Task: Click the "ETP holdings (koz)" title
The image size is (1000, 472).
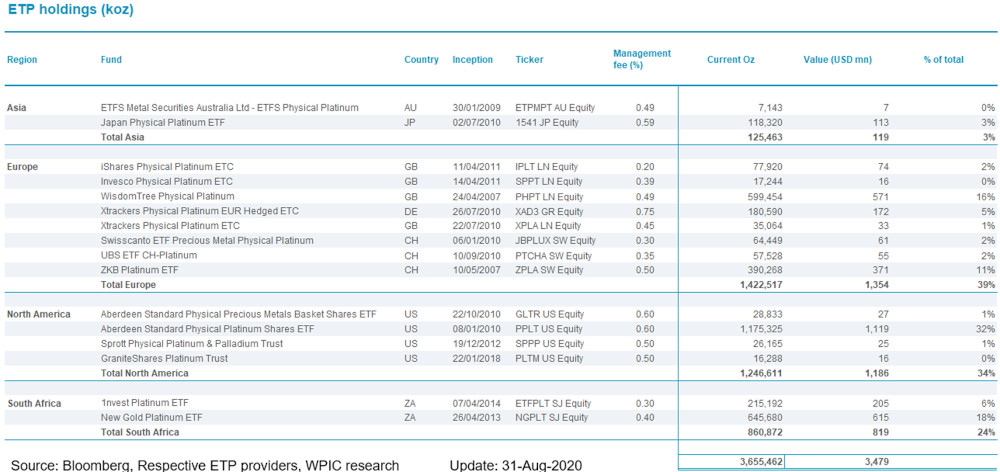Action: click(71, 10)
